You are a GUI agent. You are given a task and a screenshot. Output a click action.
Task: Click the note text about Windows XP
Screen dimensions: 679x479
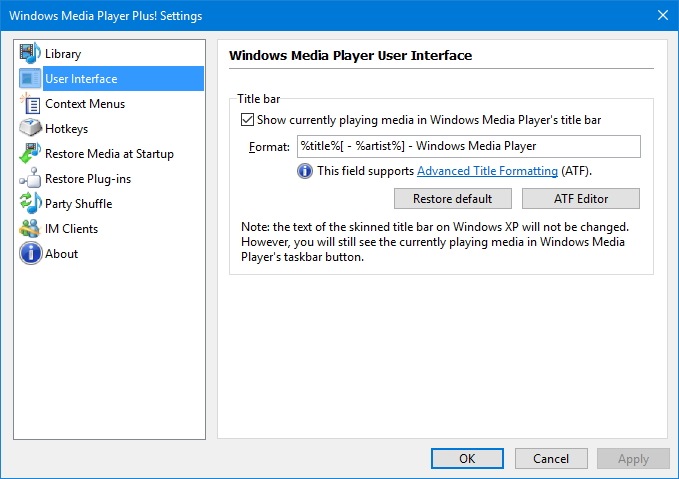coord(435,242)
